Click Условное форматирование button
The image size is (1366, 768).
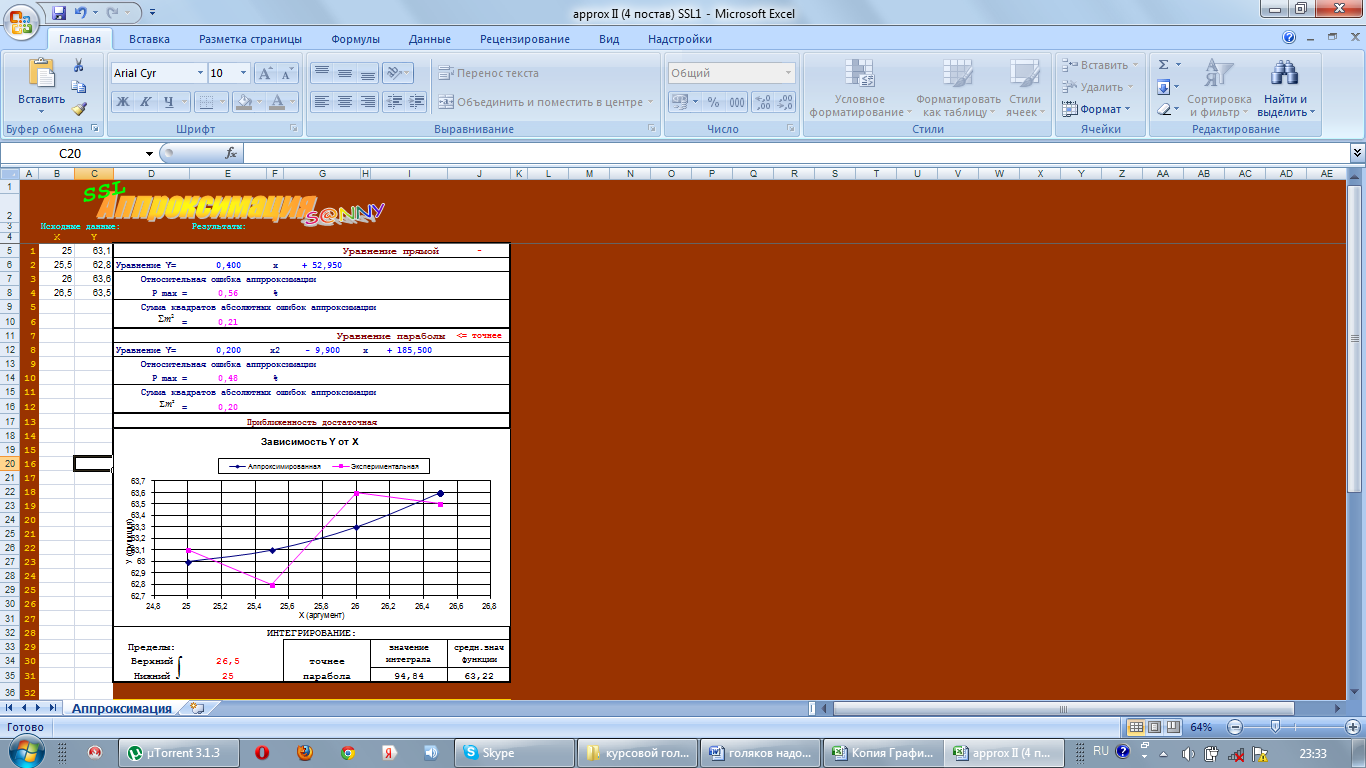(x=859, y=88)
